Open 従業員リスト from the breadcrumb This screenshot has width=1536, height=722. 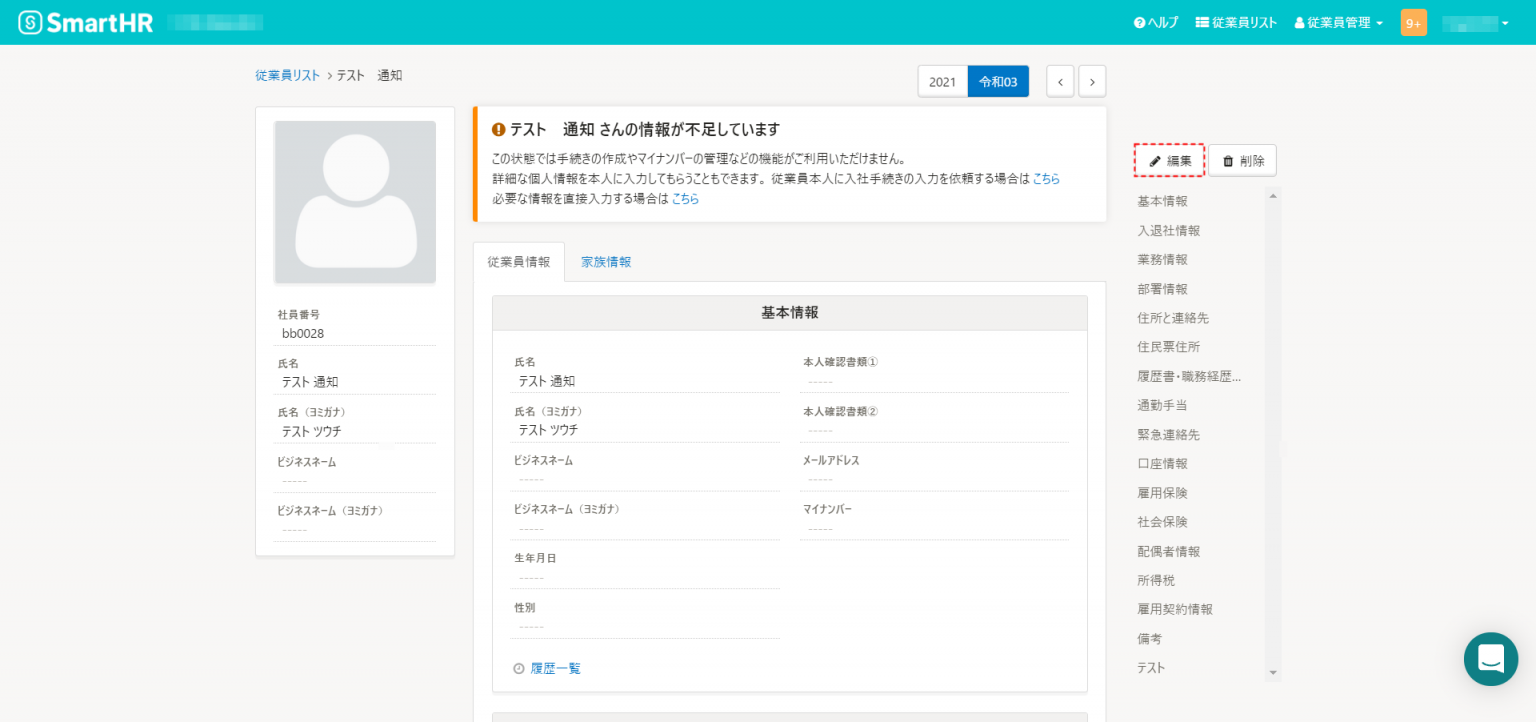point(287,75)
